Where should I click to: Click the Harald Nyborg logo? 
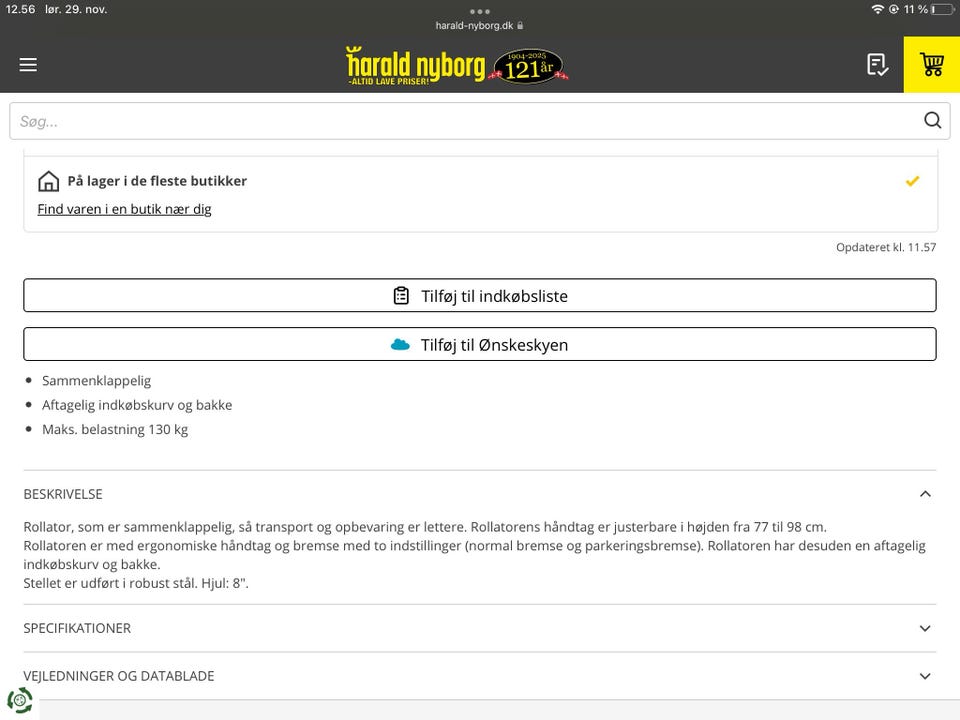pos(416,66)
